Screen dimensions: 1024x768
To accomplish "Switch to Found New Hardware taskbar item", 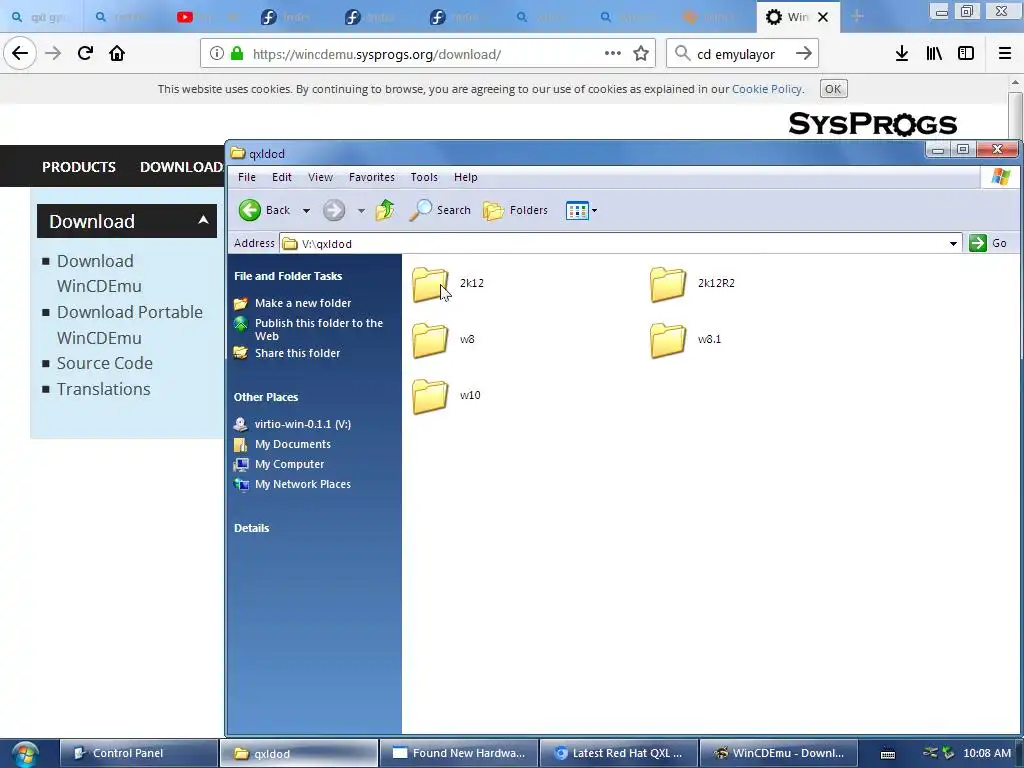I will [x=459, y=753].
